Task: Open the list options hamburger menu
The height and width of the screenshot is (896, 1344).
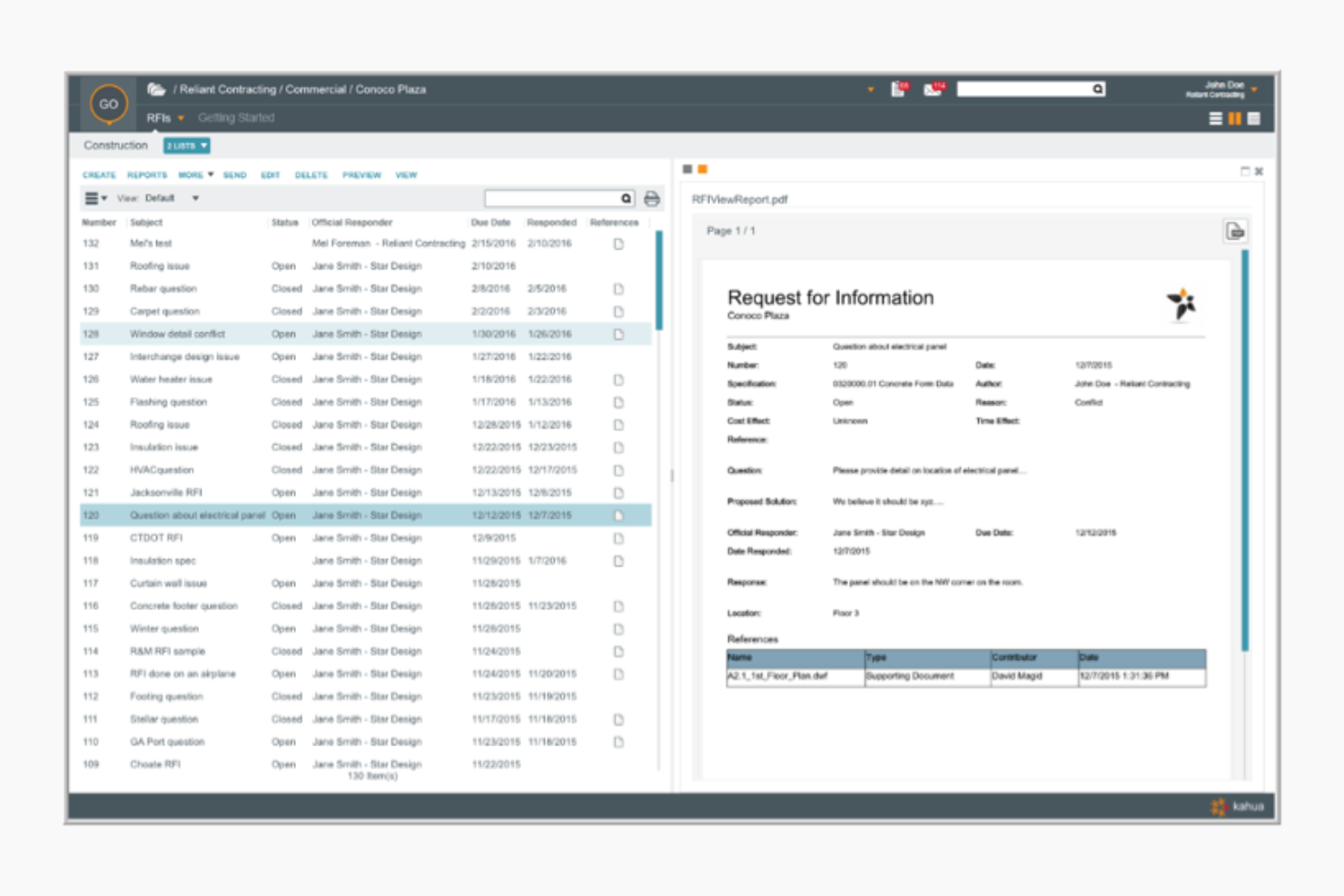Action: [94, 198]
